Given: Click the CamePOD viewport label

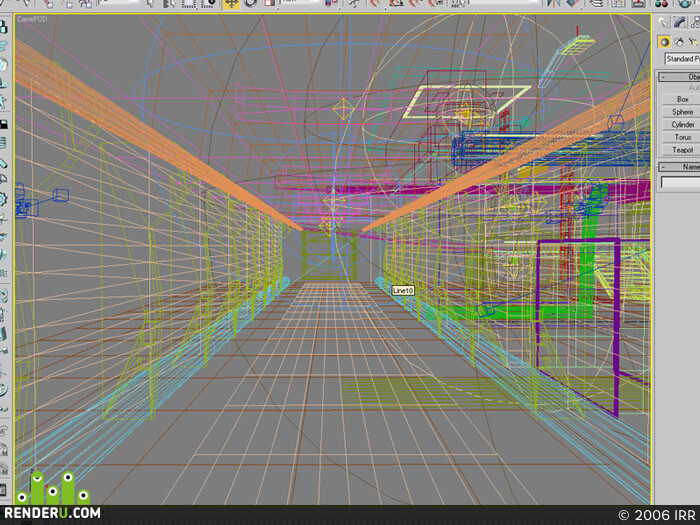Looking at the screenshot, I should click(32, 19).
